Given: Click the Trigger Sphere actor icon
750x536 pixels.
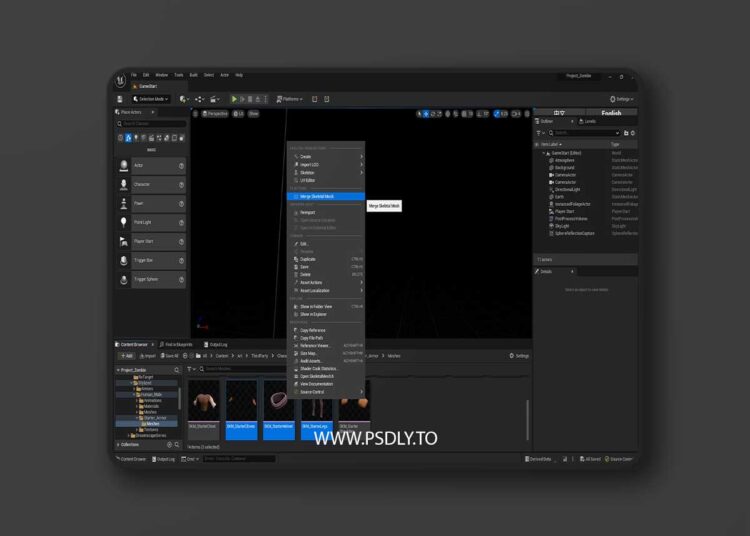Looking at the screenshot, I should coord(124,279).
